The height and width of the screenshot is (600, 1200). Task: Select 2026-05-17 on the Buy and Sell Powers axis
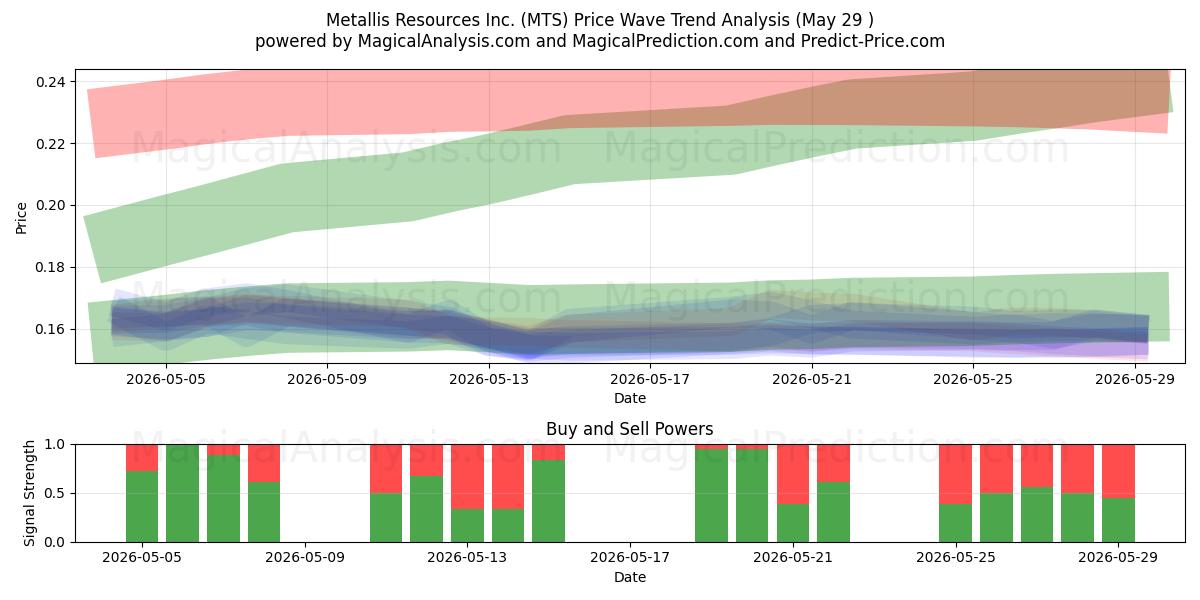click(x=631, y=558)
